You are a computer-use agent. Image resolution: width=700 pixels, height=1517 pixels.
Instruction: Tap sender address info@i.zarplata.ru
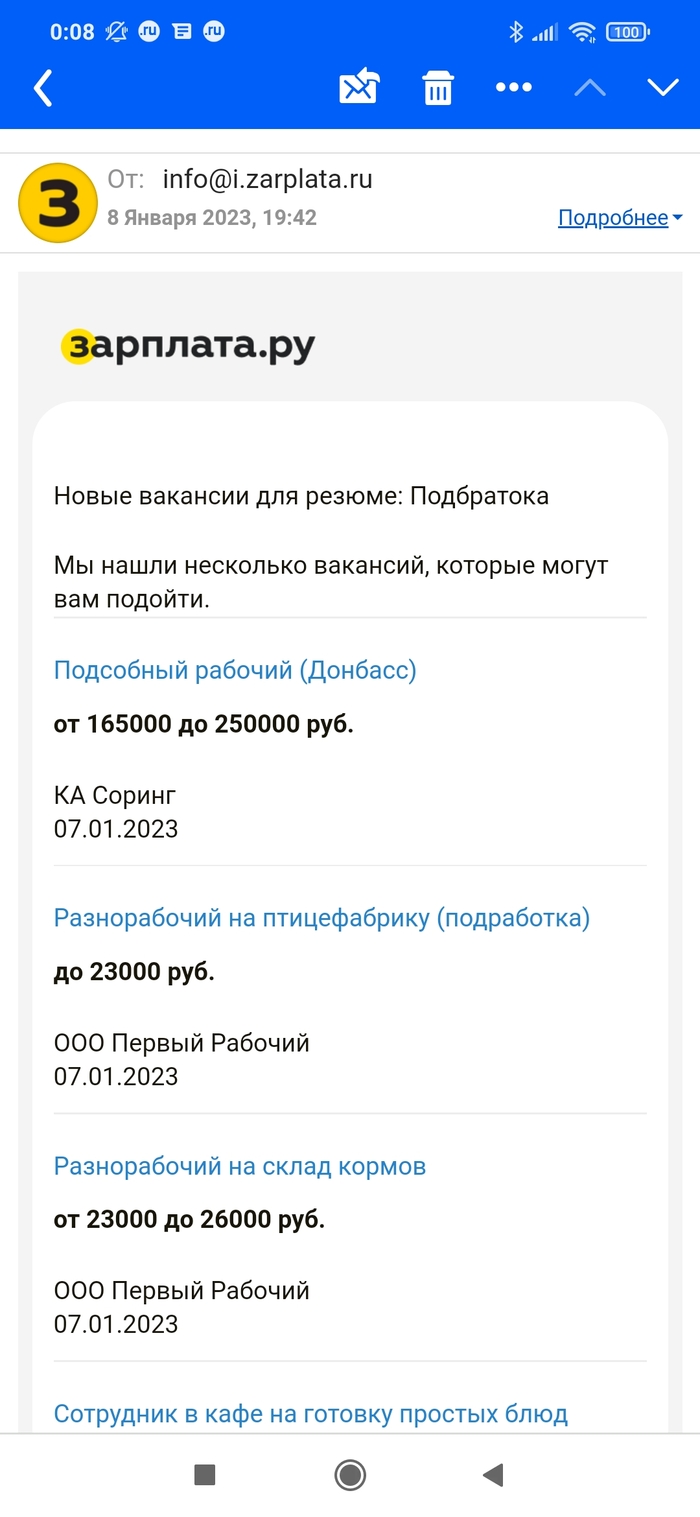[x=267, y=180]
